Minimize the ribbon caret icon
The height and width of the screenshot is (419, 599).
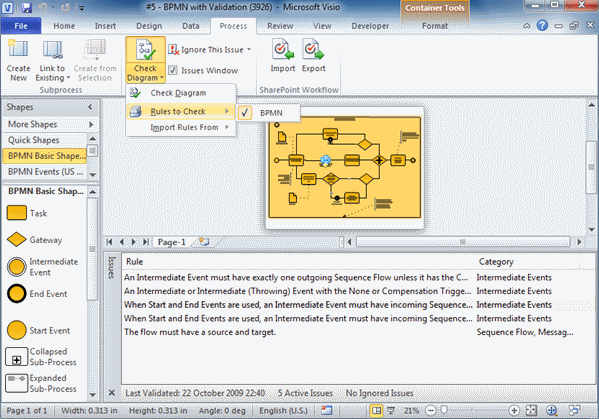point(526,26)
